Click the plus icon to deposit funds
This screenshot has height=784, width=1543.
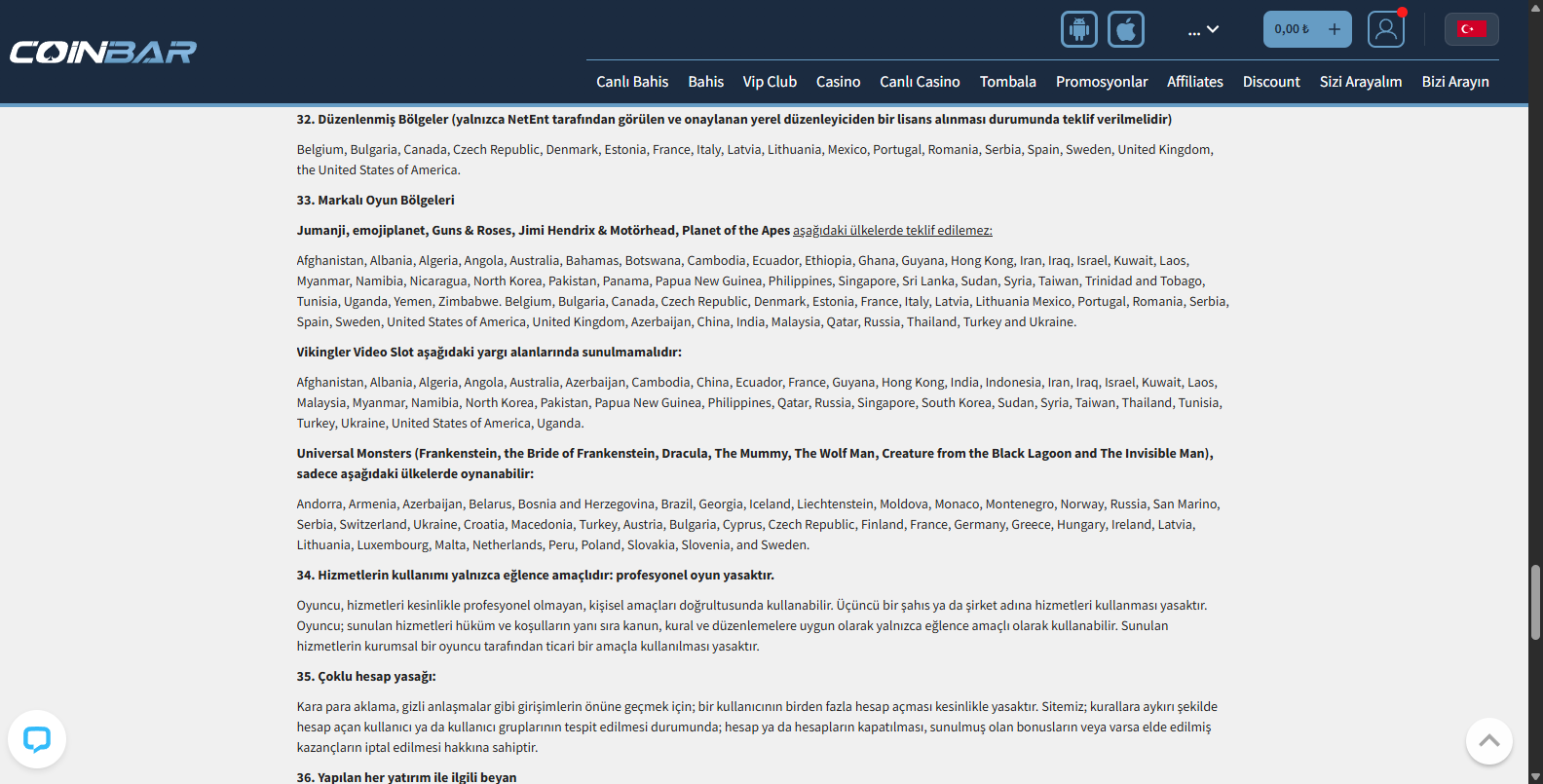click(1334, 29)
